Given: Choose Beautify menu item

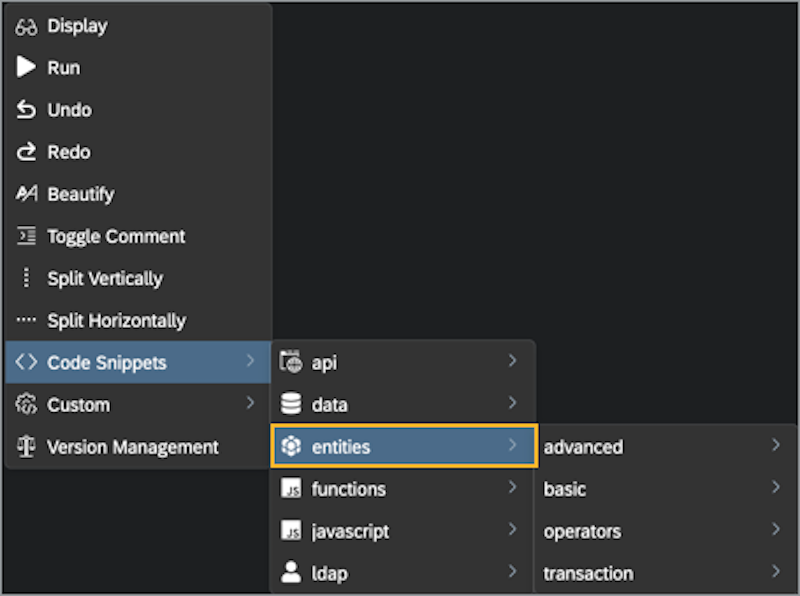Looking at the screenshot, I should 138,194.
